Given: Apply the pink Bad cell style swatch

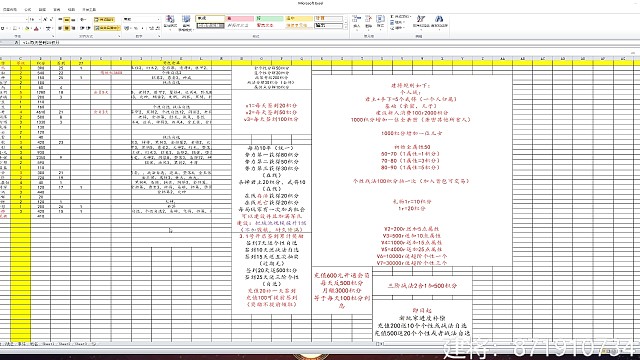Looking at the screenshot, I should coord(240,19).
